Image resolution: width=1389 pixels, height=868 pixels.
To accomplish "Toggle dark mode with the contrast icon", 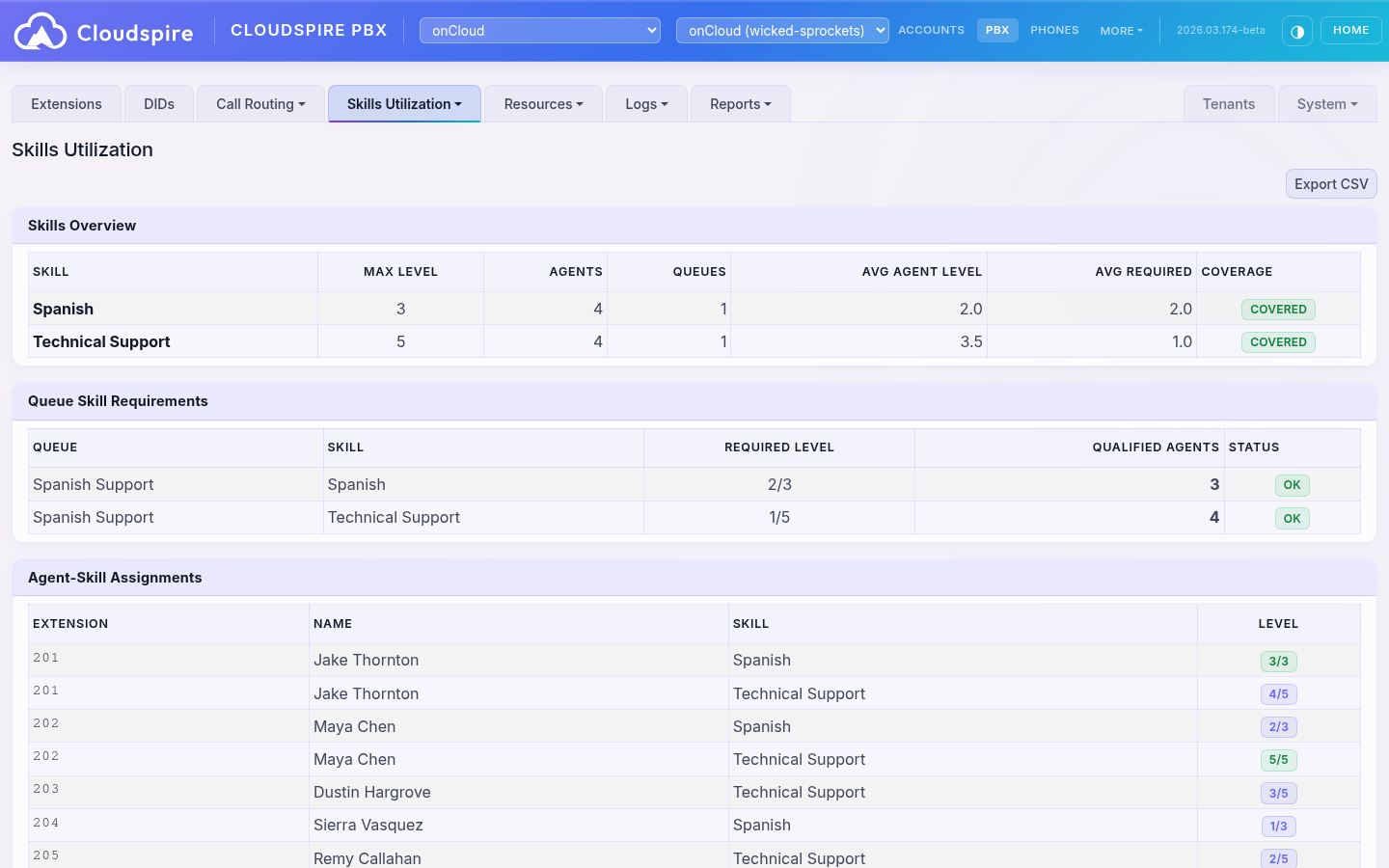I will click(1297, 30).
